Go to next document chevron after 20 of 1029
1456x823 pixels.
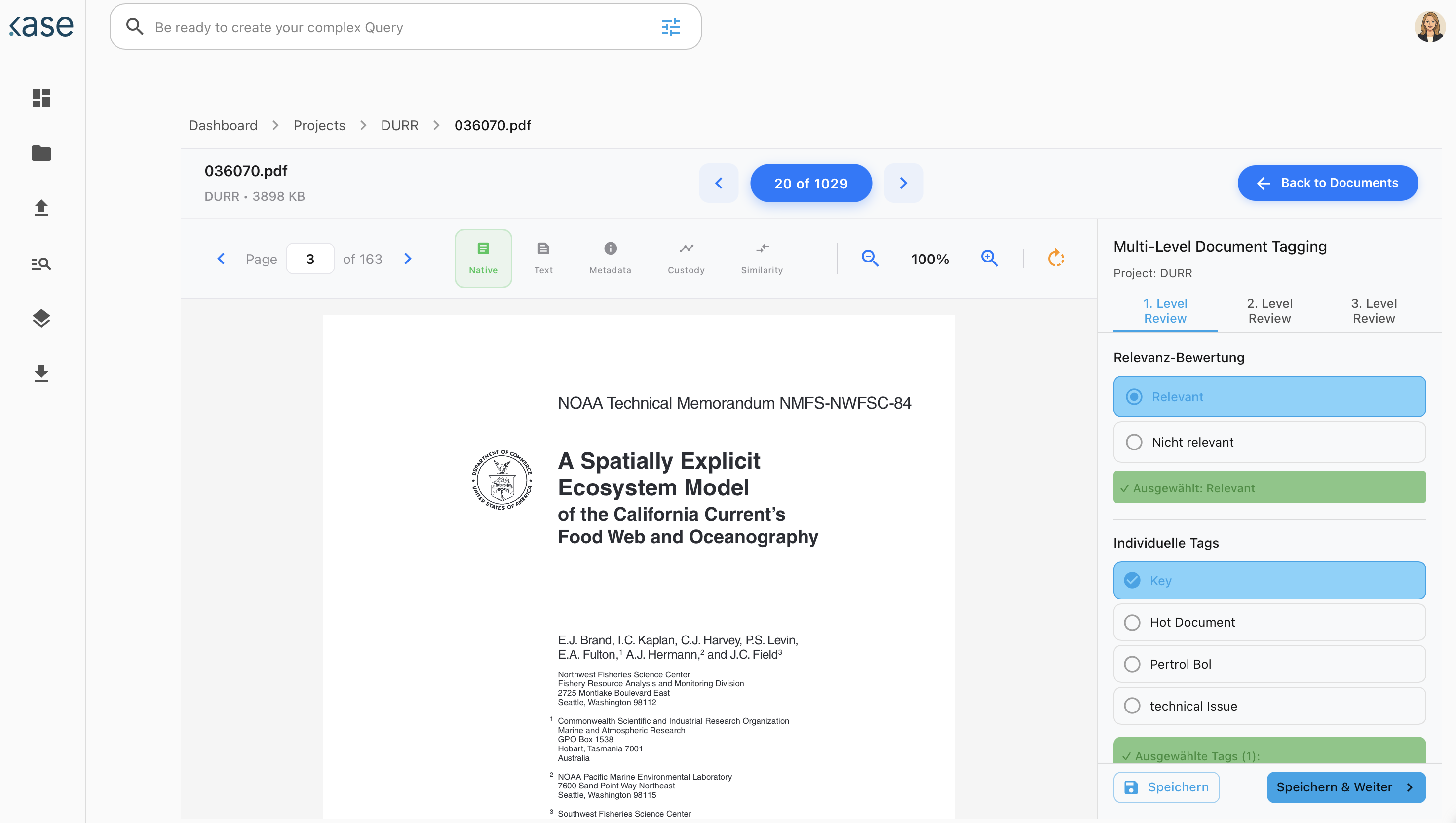coord(903,183)
